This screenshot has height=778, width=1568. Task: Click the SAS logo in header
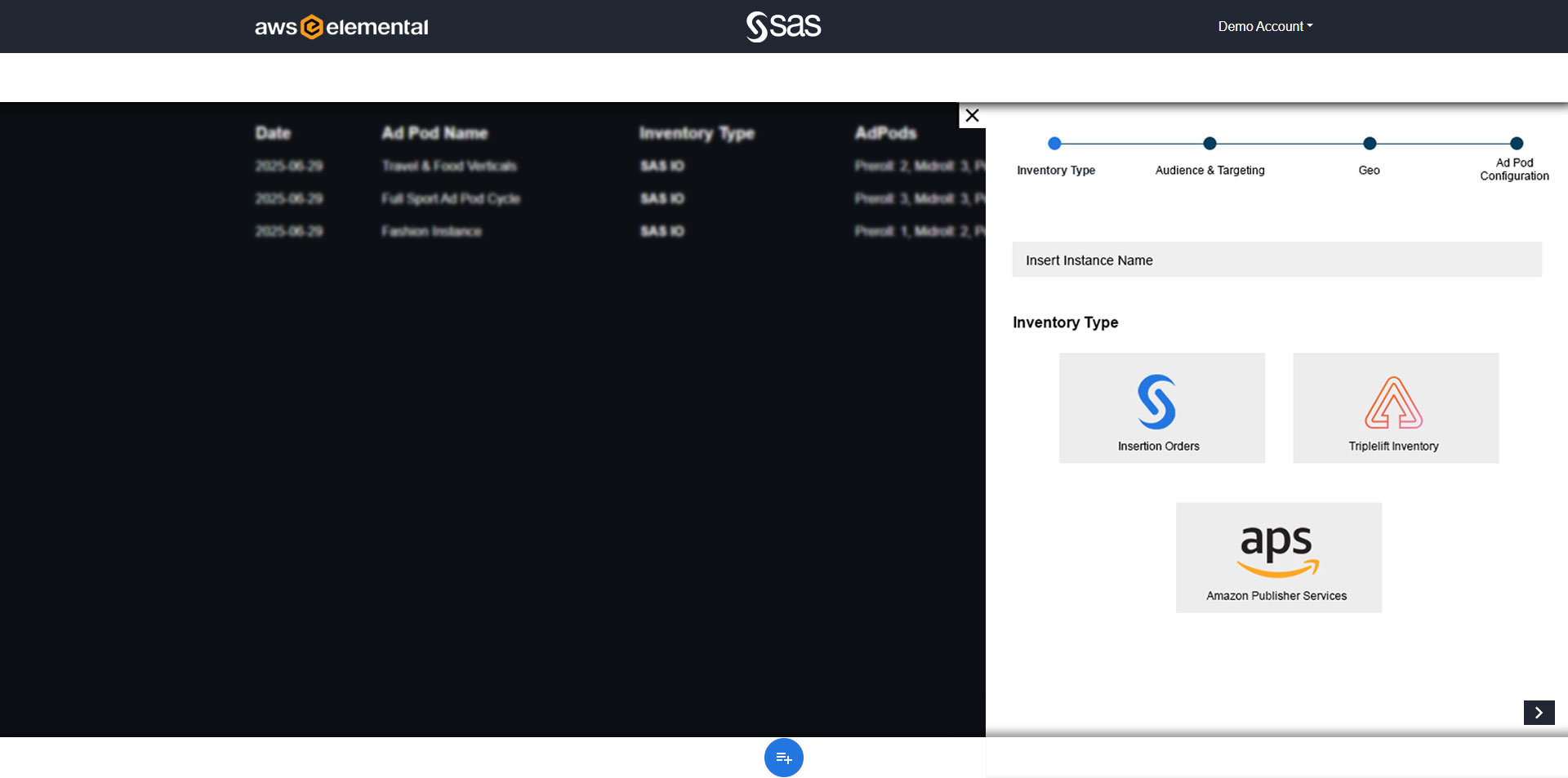pos(783,26)
